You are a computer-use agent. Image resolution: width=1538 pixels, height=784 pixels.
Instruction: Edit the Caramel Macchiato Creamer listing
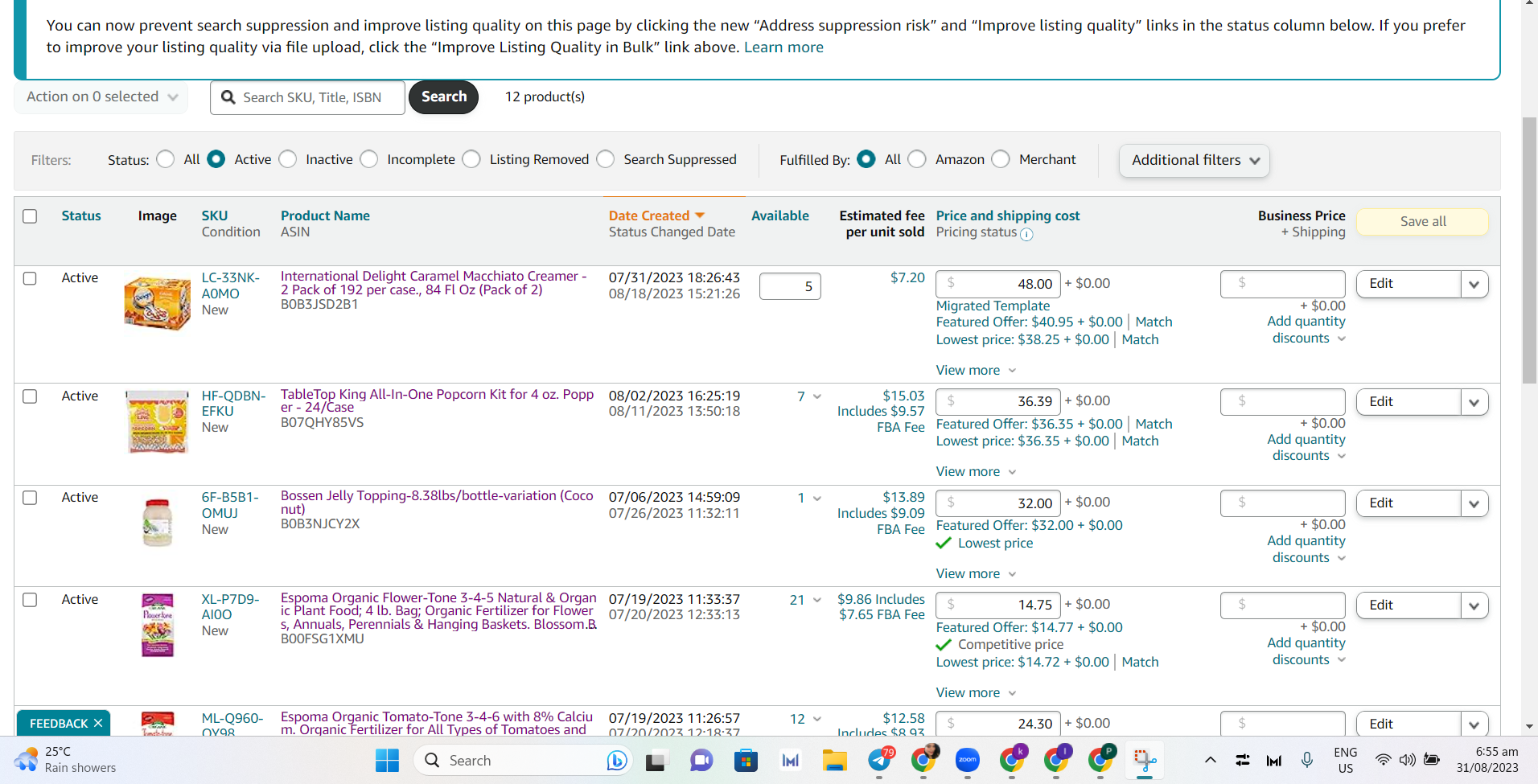coord(1408,284)
